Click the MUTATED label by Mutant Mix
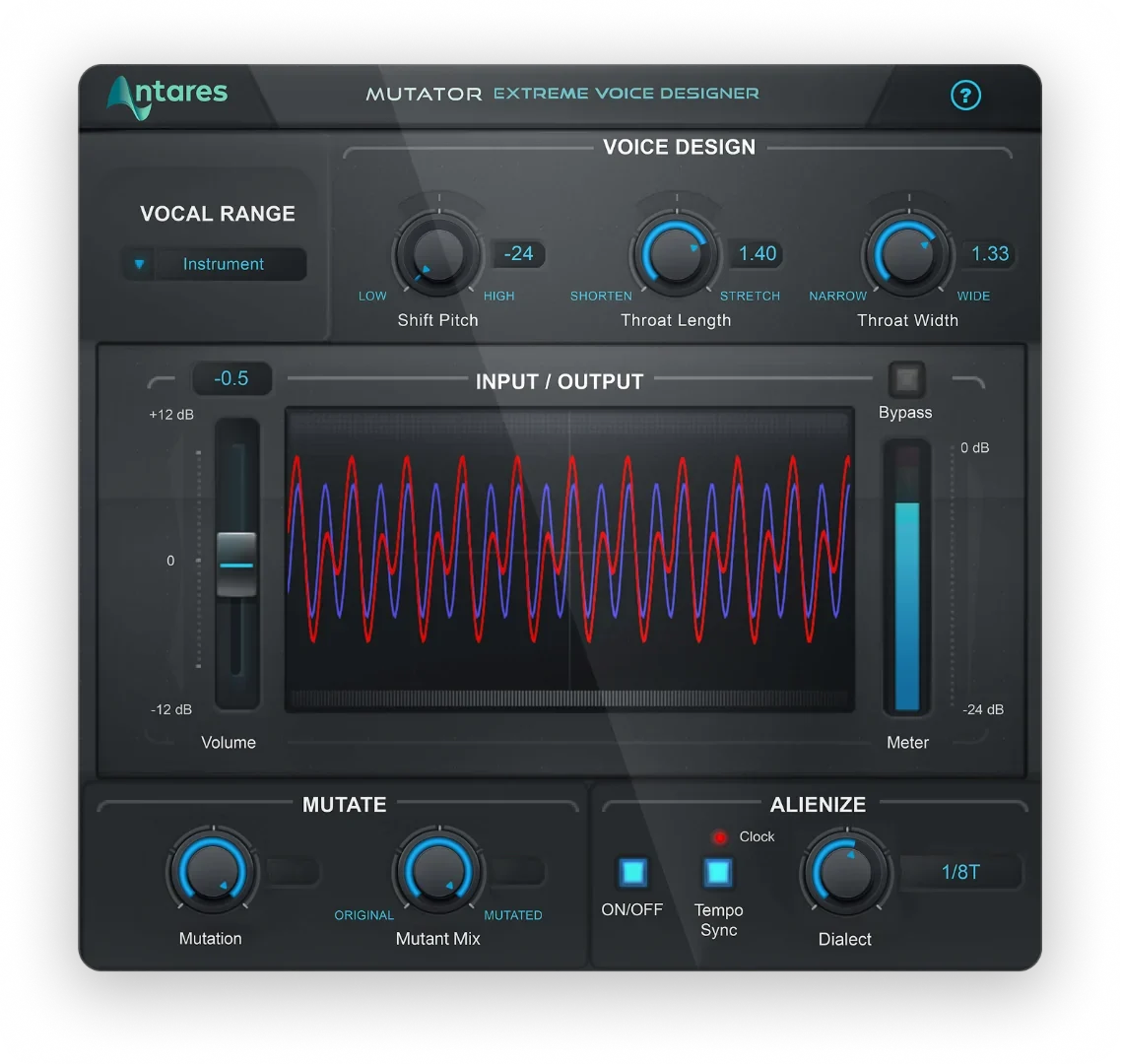Viewport: 1121px width, 1064px height. click(x=512, y=915)
